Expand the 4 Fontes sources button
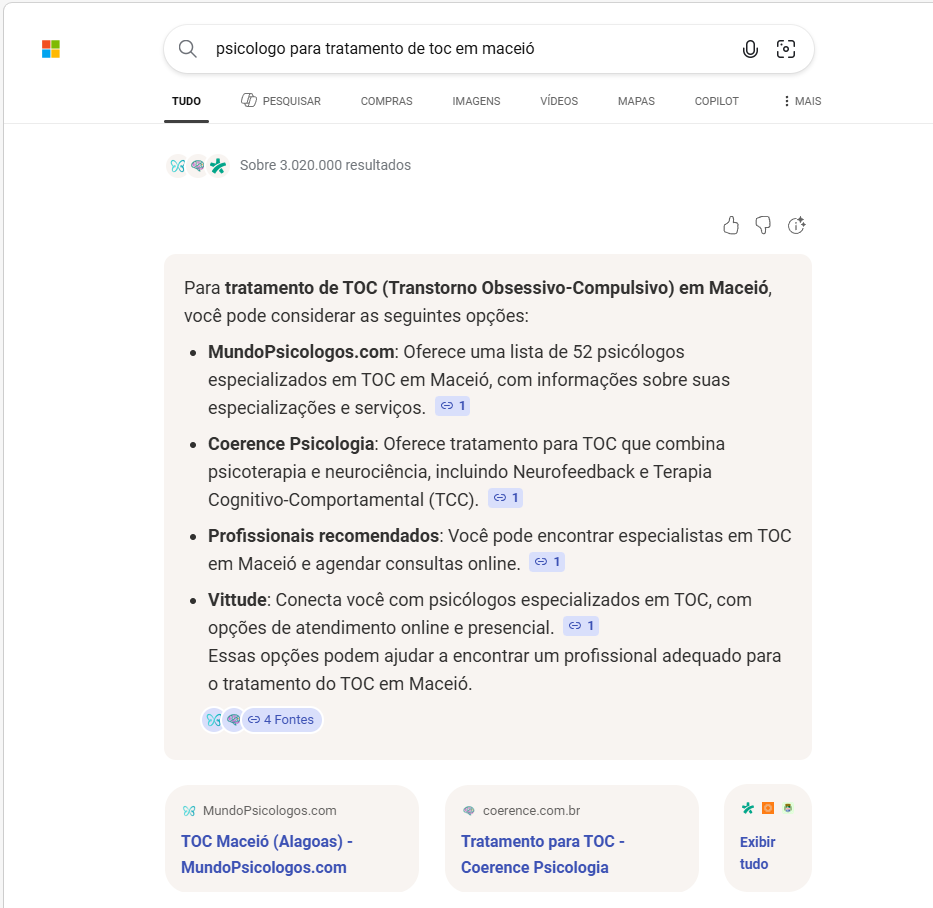The height and width of the screenshot is (908, 933). point(282,720)
